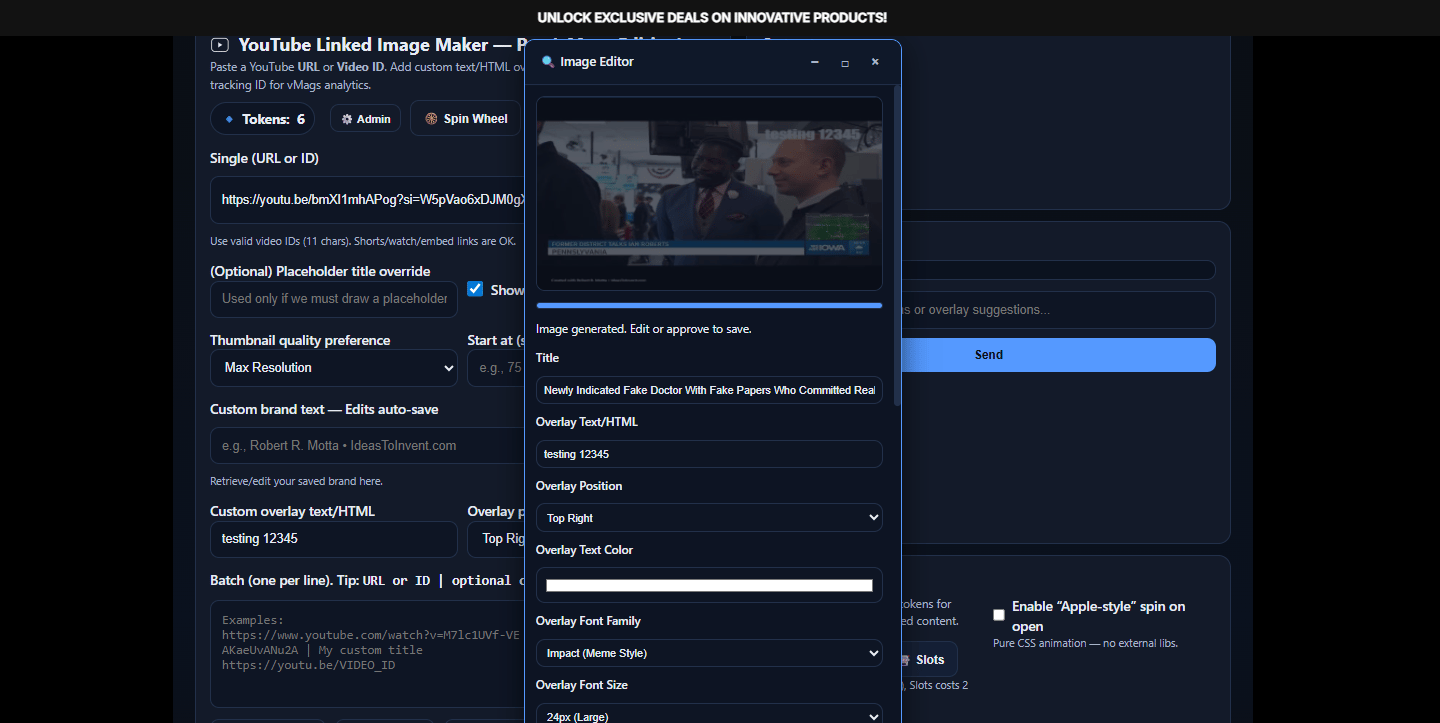Click the generated thumbnail preview in Image Editor
The image size is (1440, 723).
709,194
